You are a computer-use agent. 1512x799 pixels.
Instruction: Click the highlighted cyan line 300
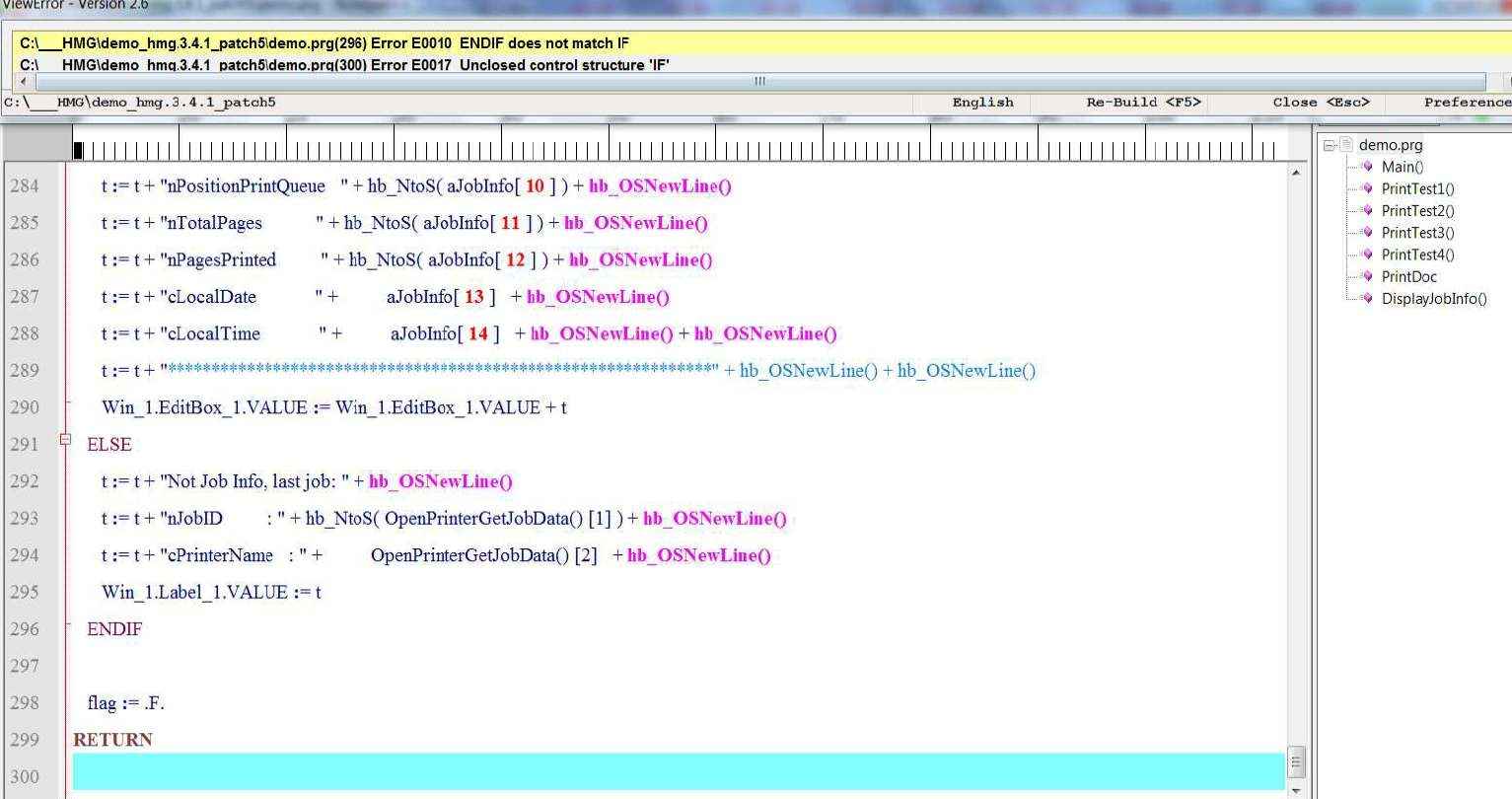(678, 771)
